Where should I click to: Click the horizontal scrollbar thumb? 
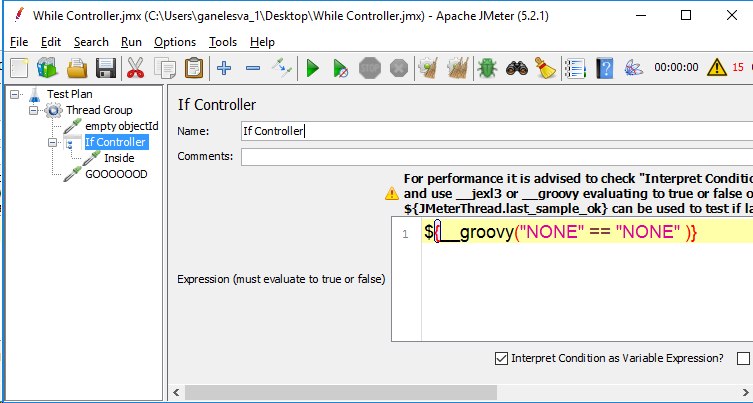tap(341, 392)
